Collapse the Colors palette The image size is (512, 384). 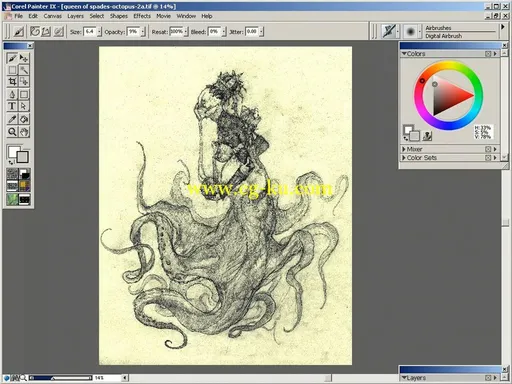pyautogui.click(x=404, y=54)
